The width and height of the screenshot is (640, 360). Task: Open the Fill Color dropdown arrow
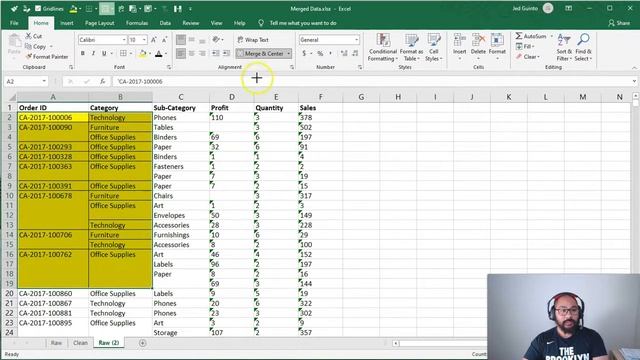tap(150, 53)
